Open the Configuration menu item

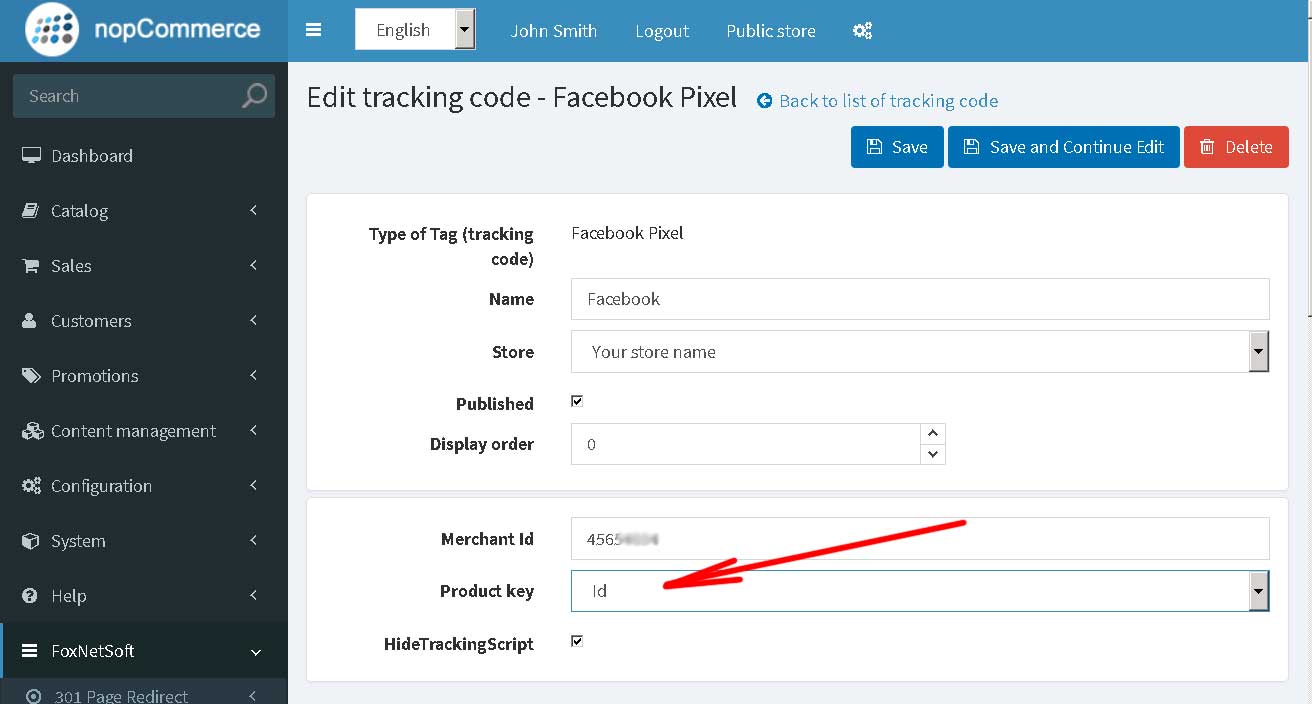click(144, 485)
